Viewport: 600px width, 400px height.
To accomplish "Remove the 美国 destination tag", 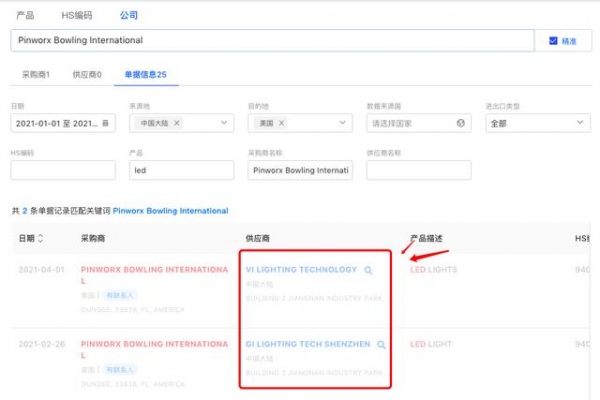I will (281, 123).
